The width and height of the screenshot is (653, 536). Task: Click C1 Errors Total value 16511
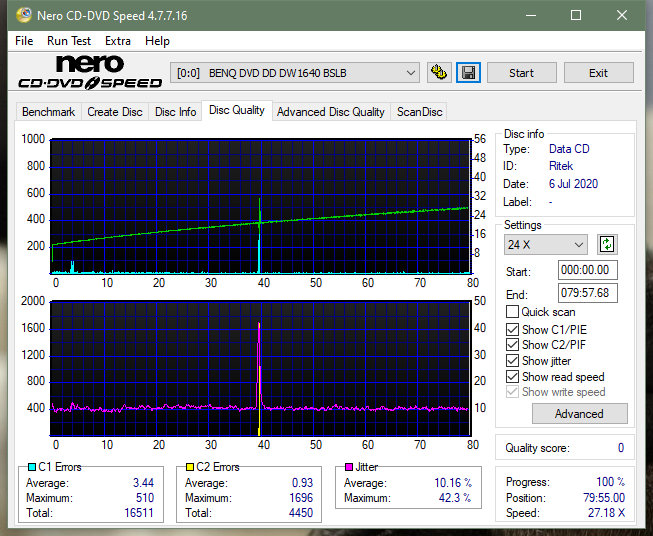coord(139,513)
